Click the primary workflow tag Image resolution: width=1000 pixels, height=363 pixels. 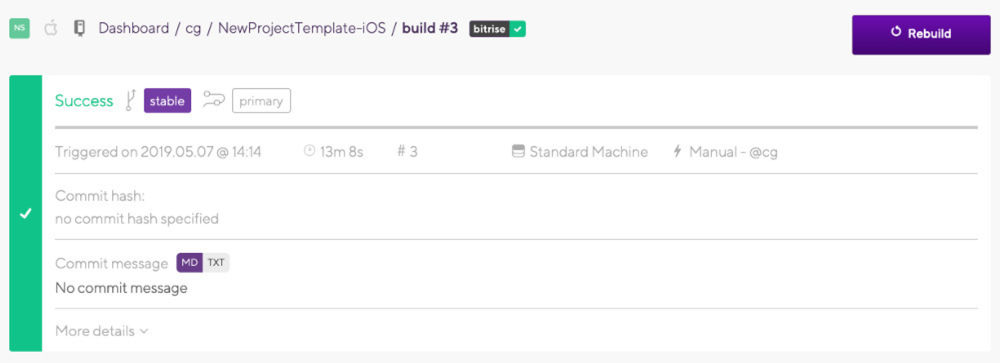point(261,101)
